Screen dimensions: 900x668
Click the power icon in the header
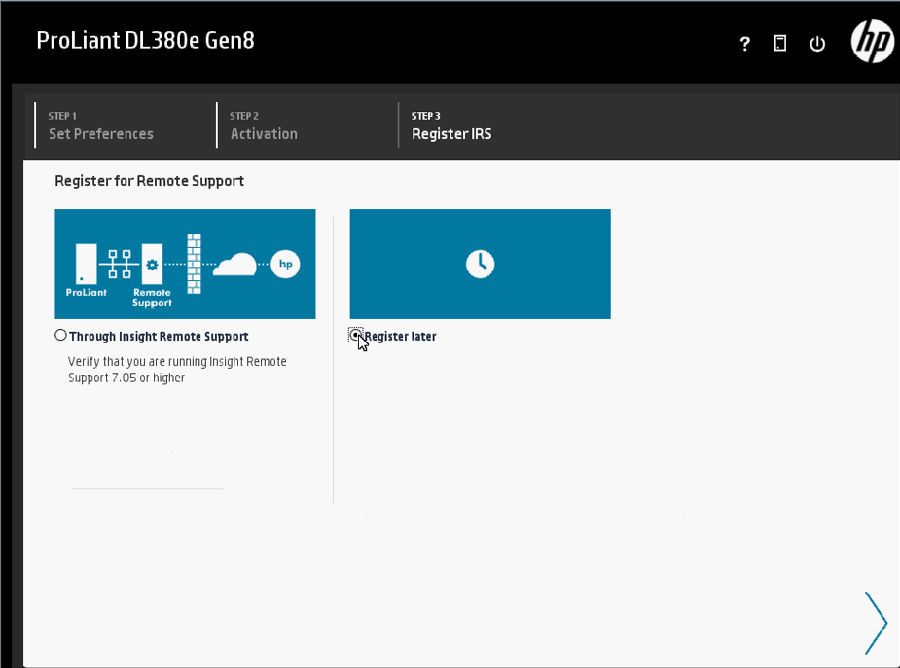(x=817, y=44)
